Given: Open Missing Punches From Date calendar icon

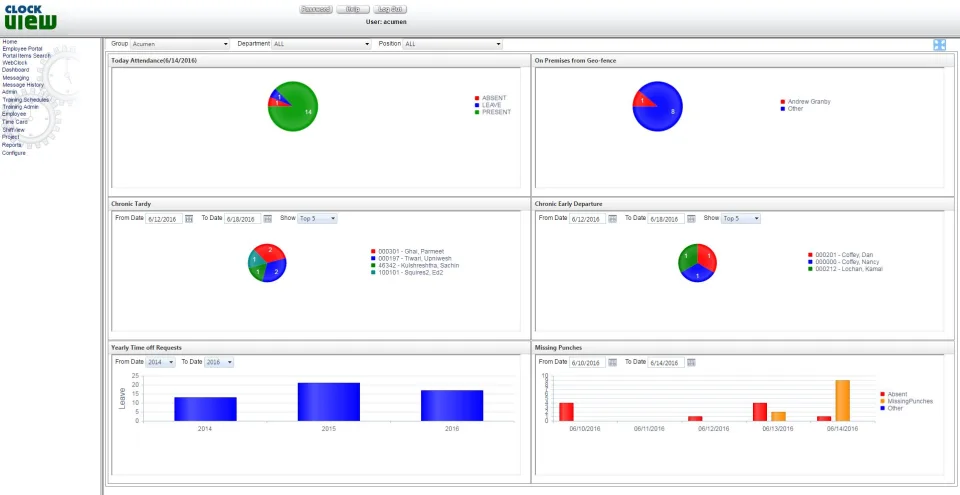Looking at the screenshot, I should click(612, 363).
